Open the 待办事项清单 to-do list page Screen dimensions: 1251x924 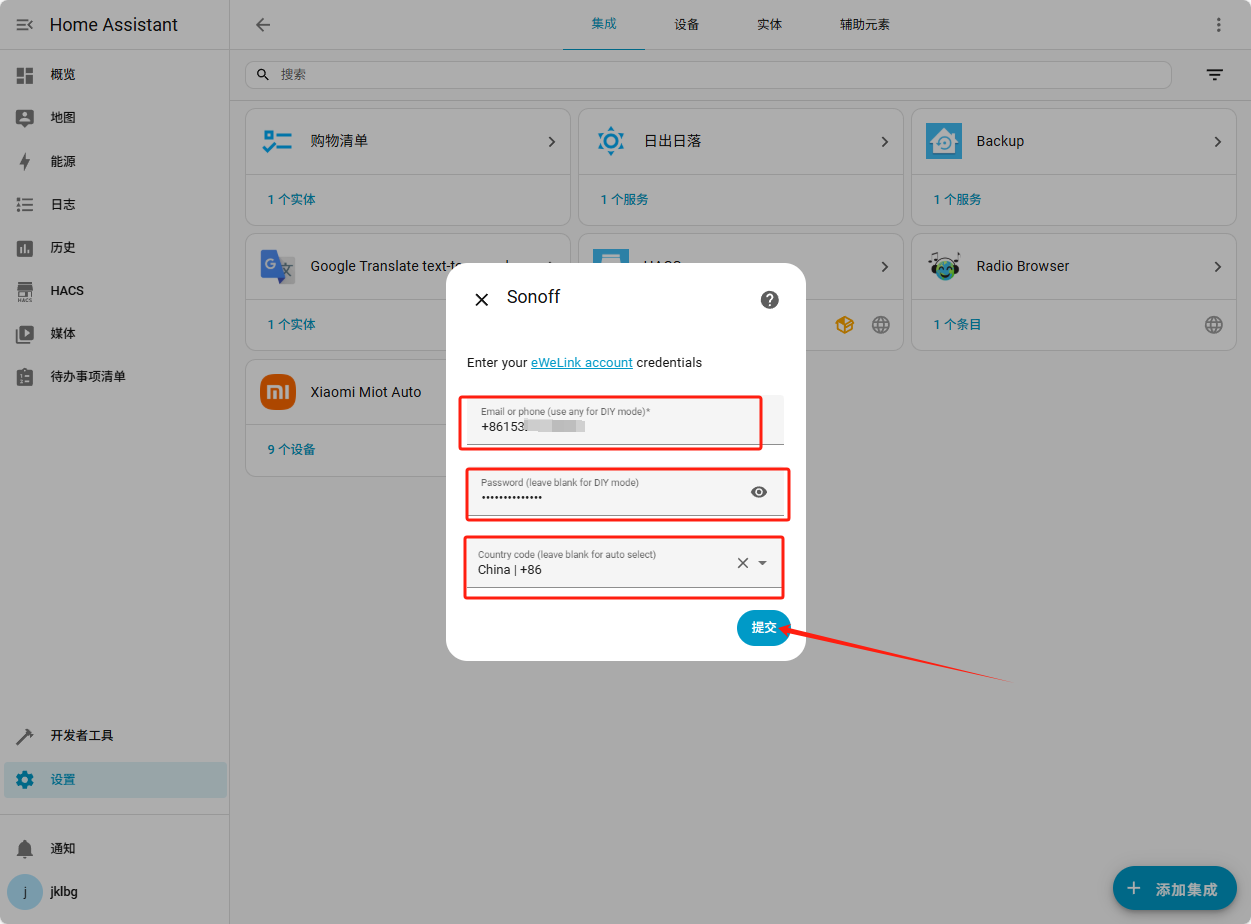pos(115,376)
